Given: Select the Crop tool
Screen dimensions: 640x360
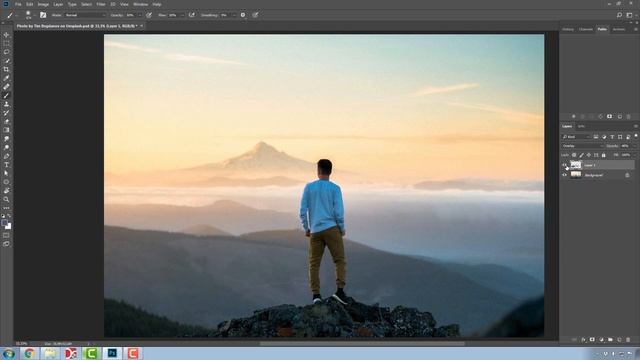Looking at the screenshot, I should pos(6,69).
